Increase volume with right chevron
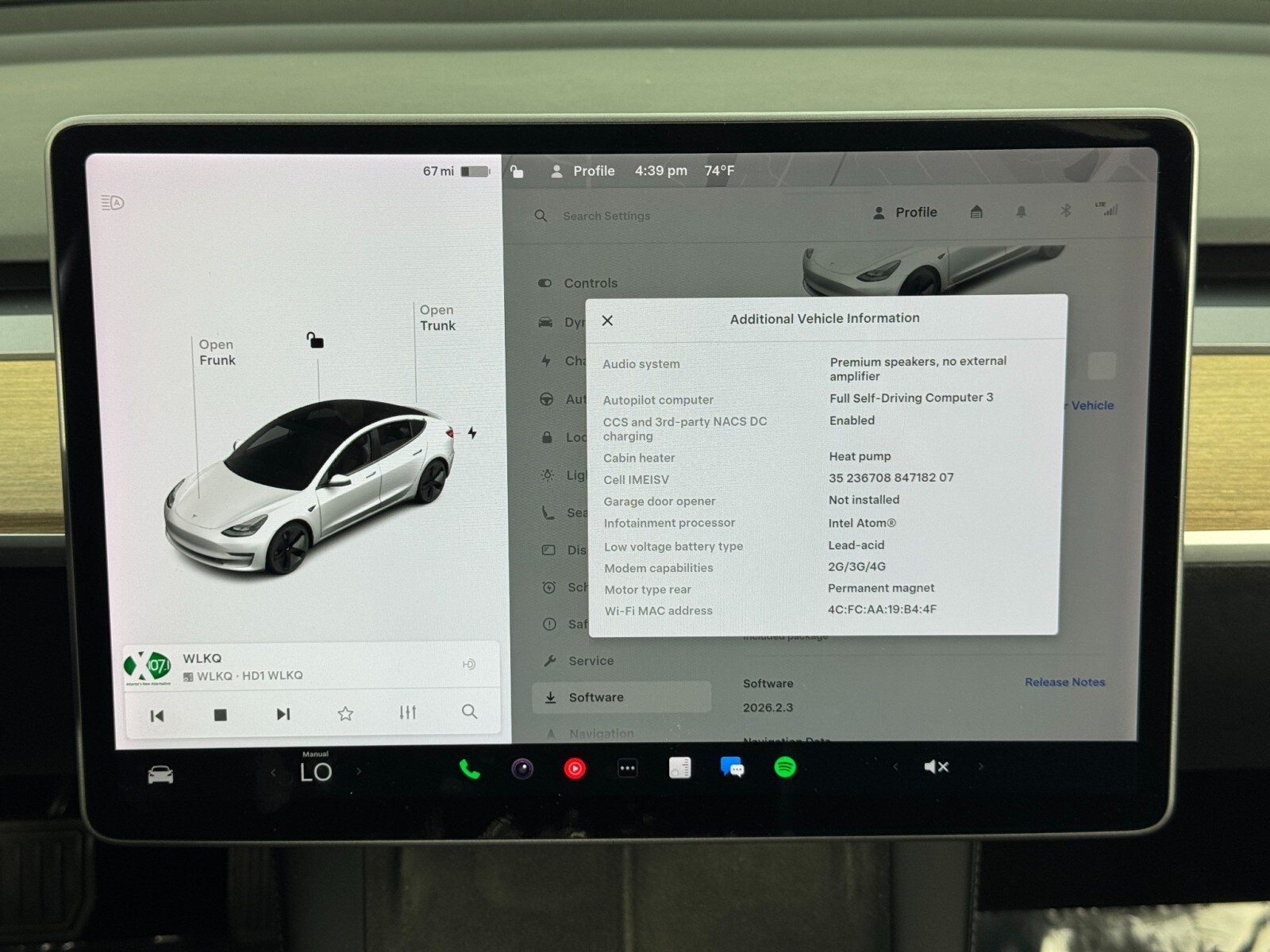Image resolution: width=1270 pixels, height=952 pixels. coord(981,766)
